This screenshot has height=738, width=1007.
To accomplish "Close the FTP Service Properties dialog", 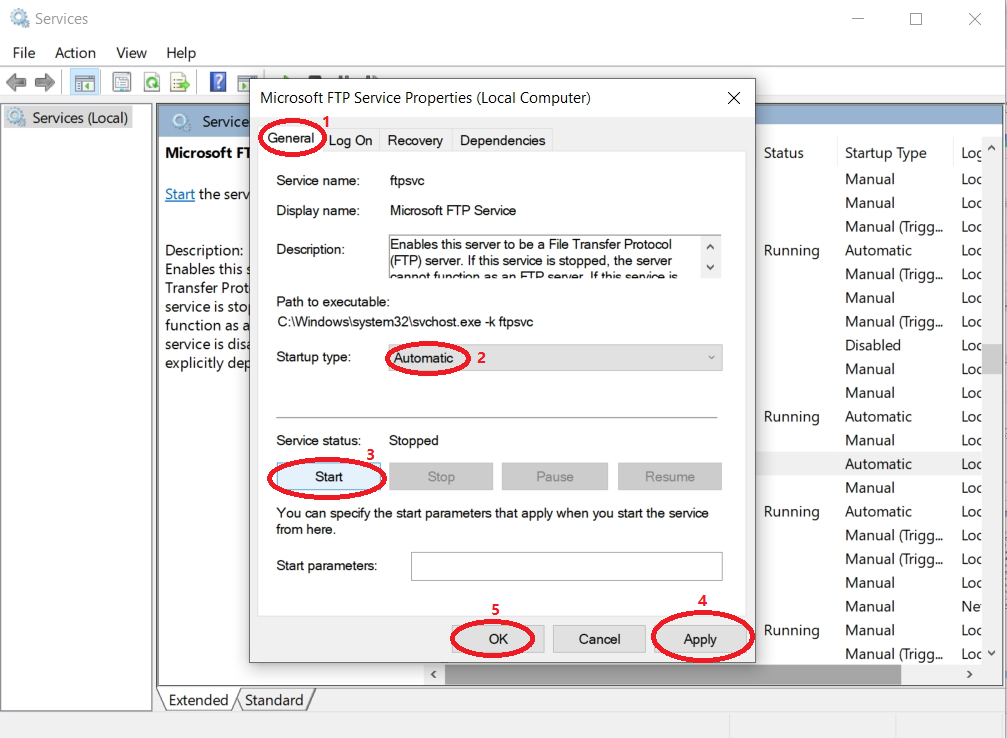I will [733, 98].
